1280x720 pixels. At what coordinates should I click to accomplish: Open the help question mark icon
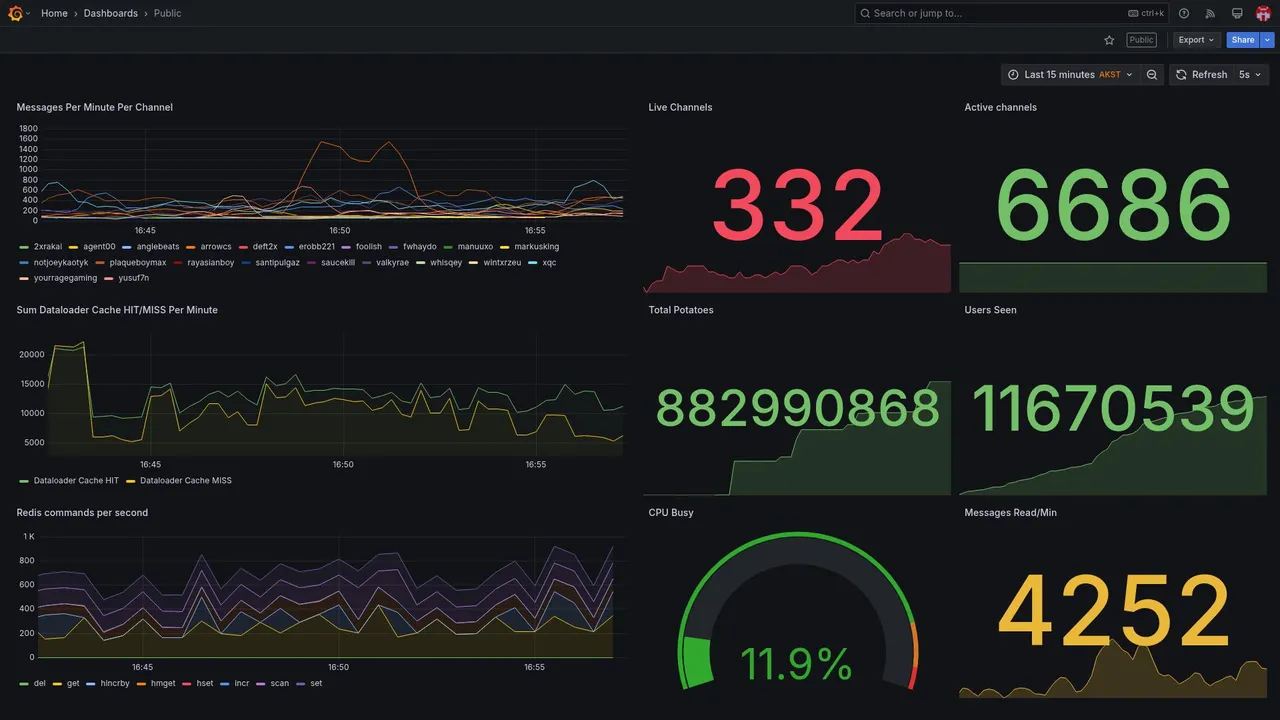[1184, 13]
